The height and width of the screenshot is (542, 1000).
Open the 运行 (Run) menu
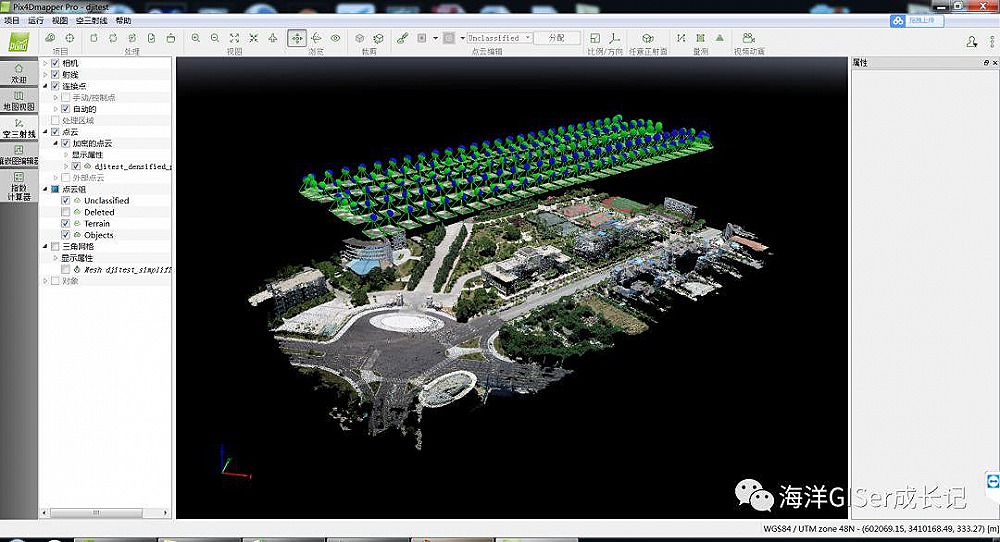(36, 20)
